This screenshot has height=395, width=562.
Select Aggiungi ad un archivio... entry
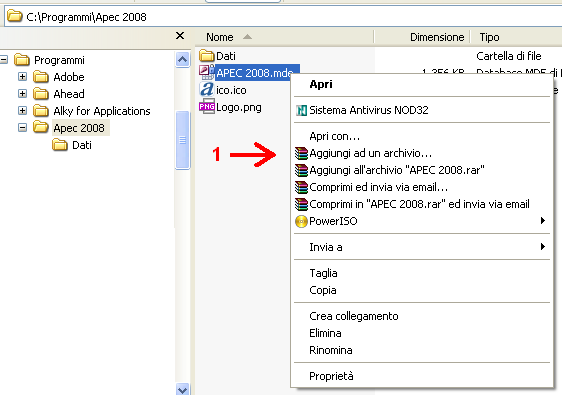click(x=422, y=153)
